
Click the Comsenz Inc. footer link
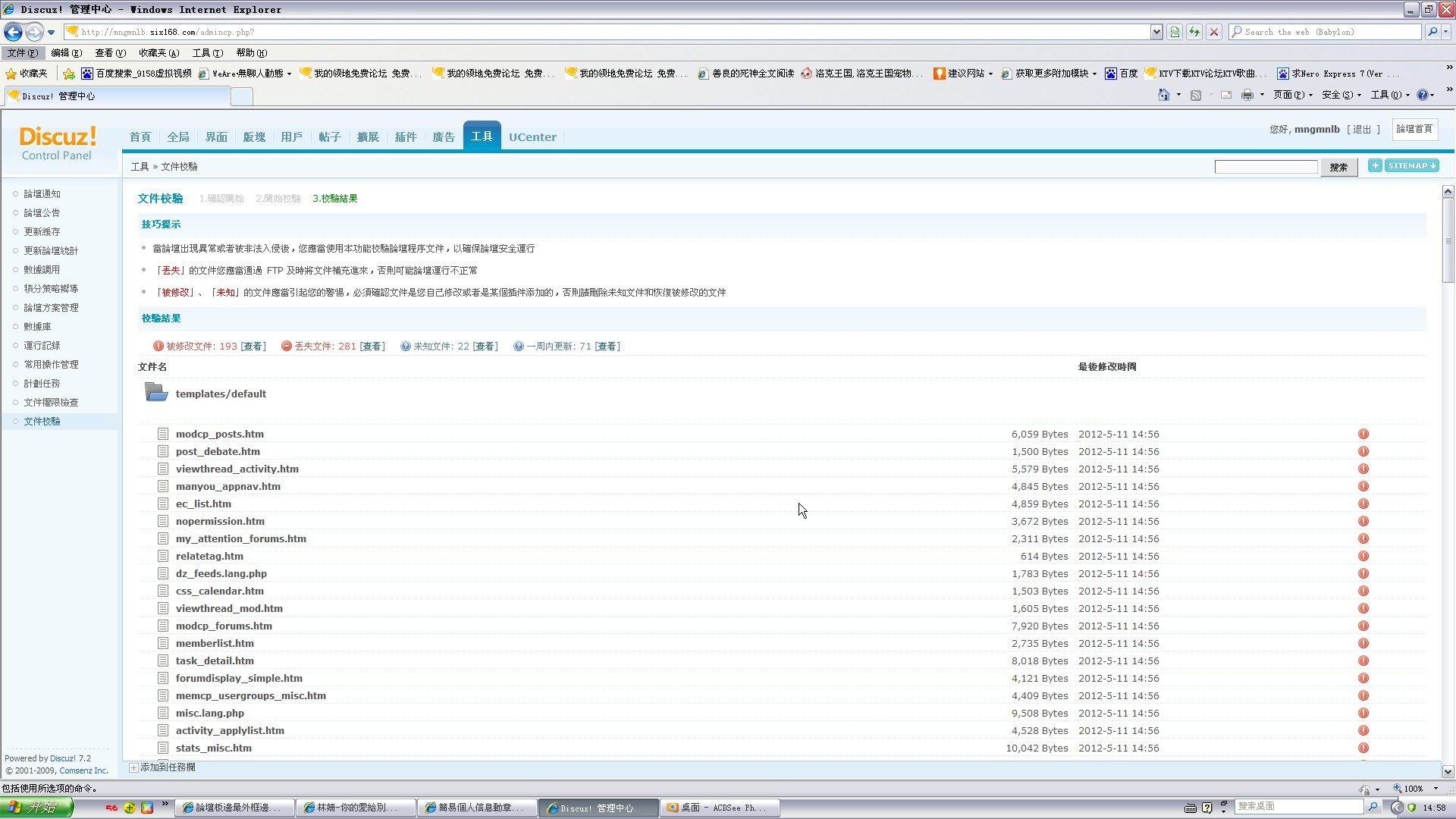(83, 770)
